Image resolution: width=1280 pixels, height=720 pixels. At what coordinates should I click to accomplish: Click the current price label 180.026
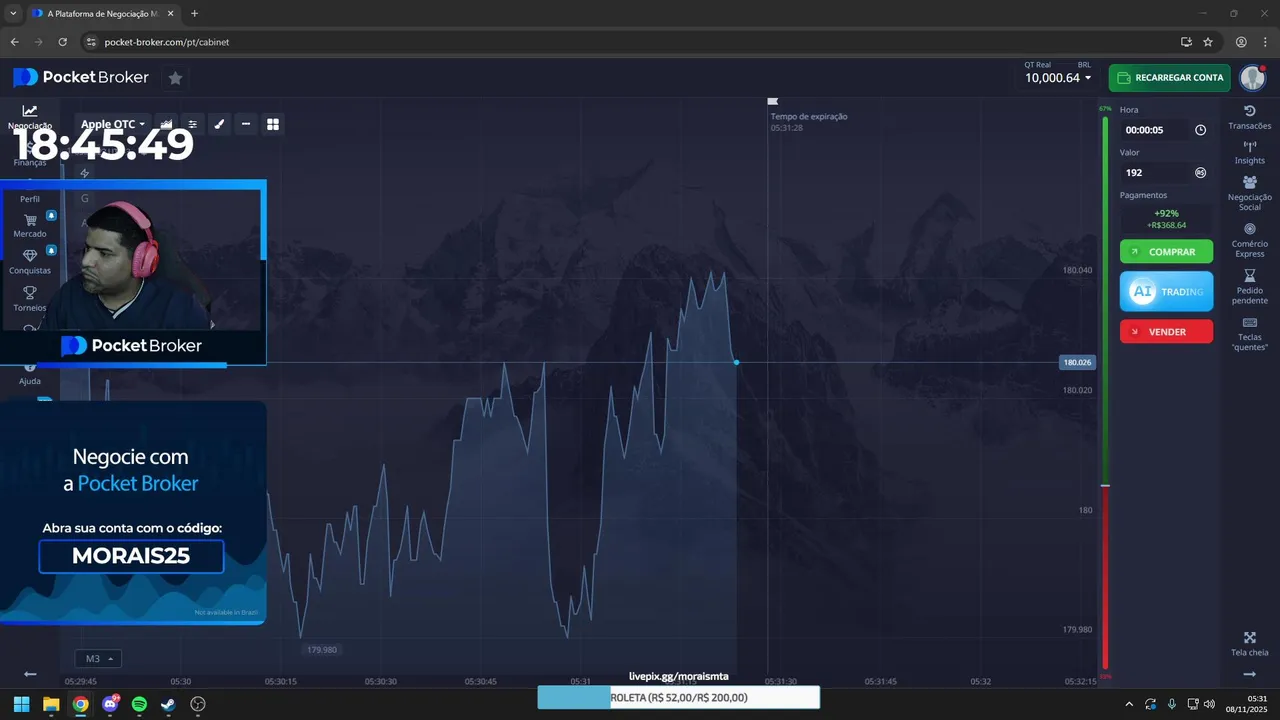[x=1078, y=362]
